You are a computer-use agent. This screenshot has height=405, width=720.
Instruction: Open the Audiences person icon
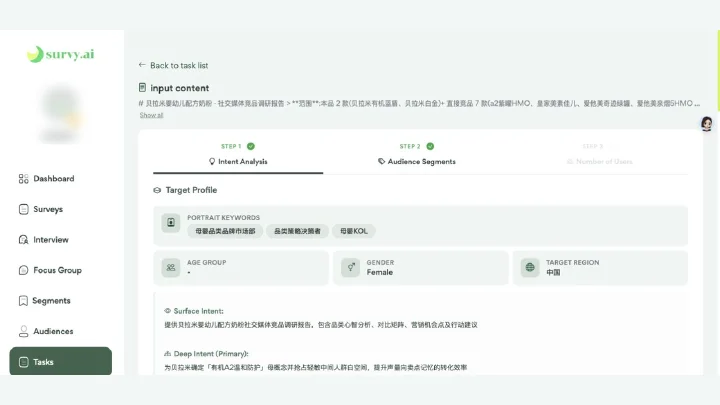[23, 331]
